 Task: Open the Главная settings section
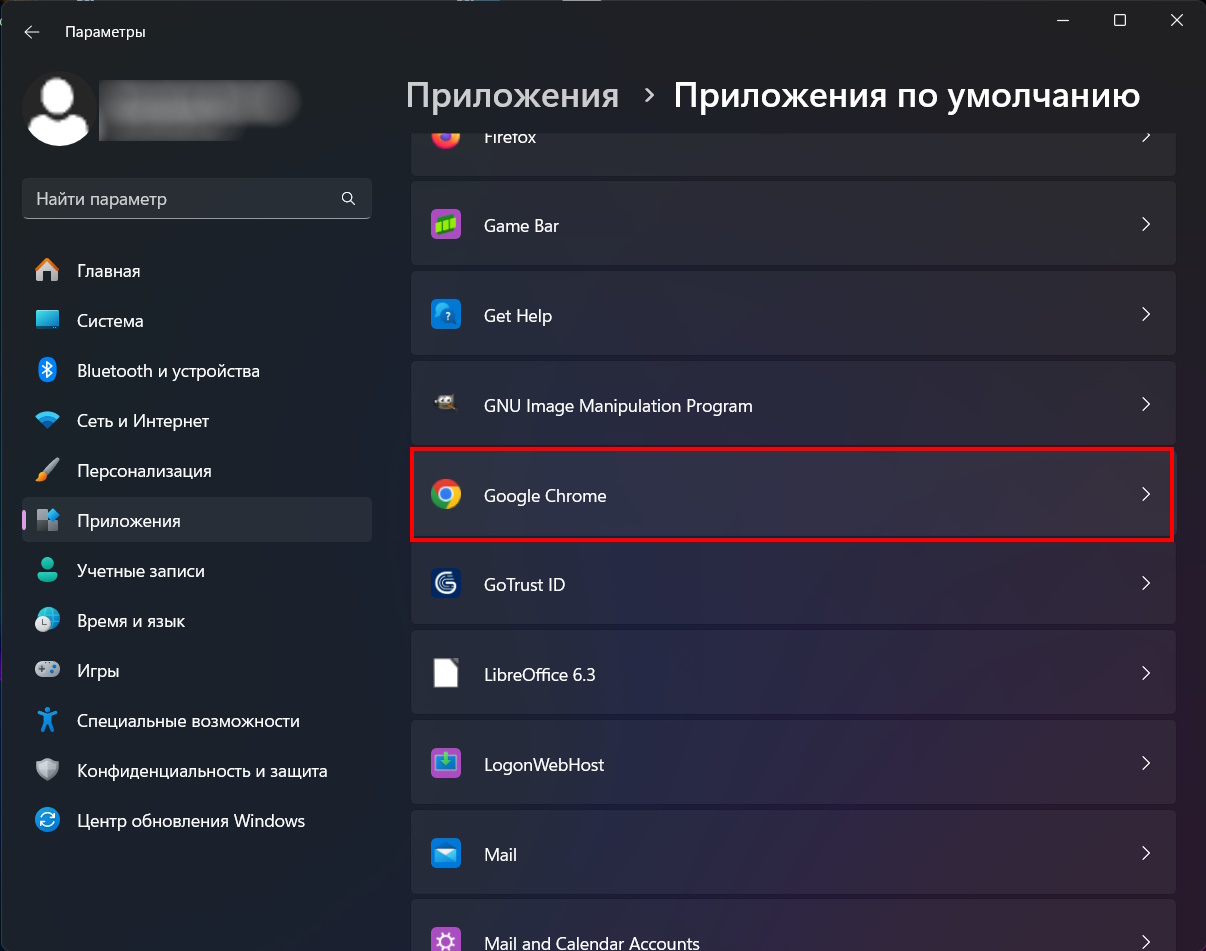[197, 271]
